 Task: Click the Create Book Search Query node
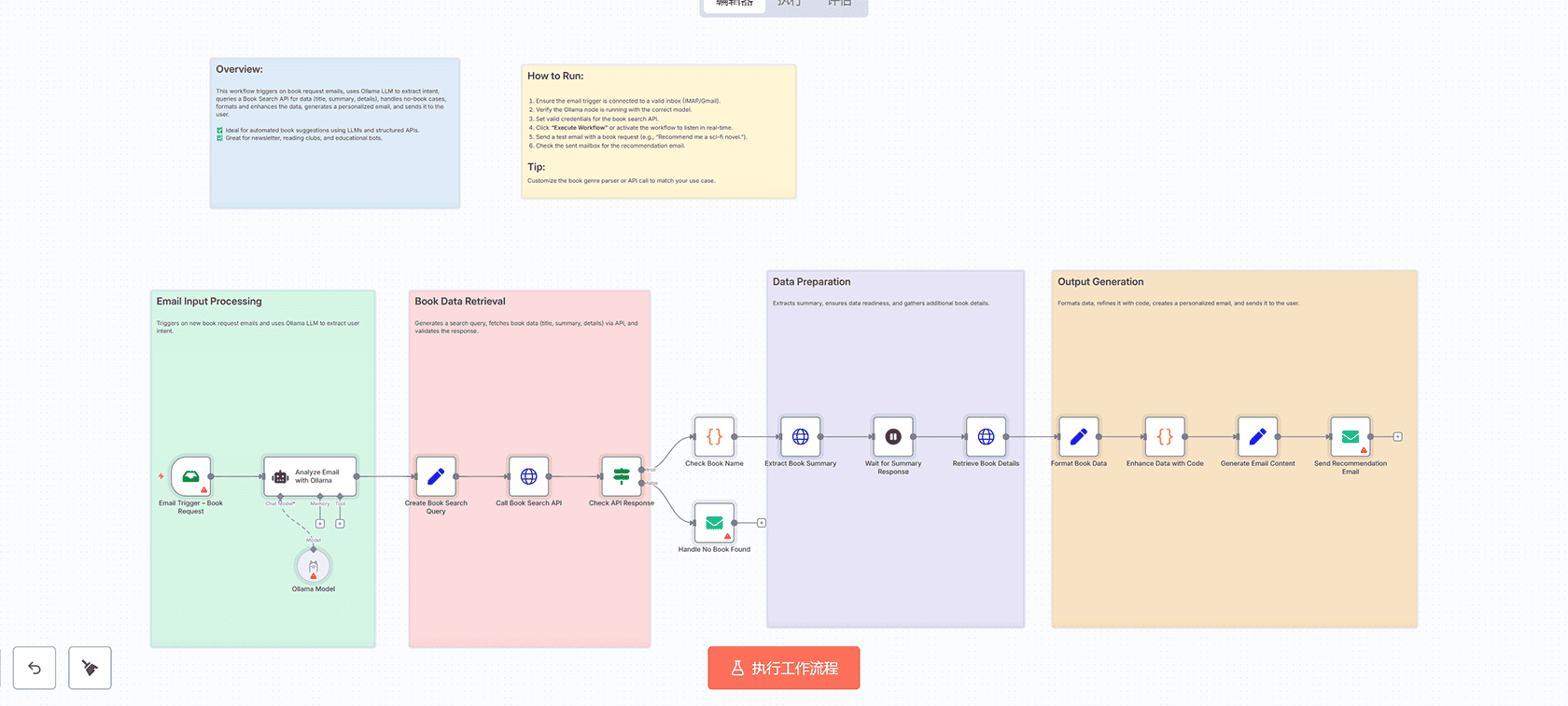pos(436,476)
